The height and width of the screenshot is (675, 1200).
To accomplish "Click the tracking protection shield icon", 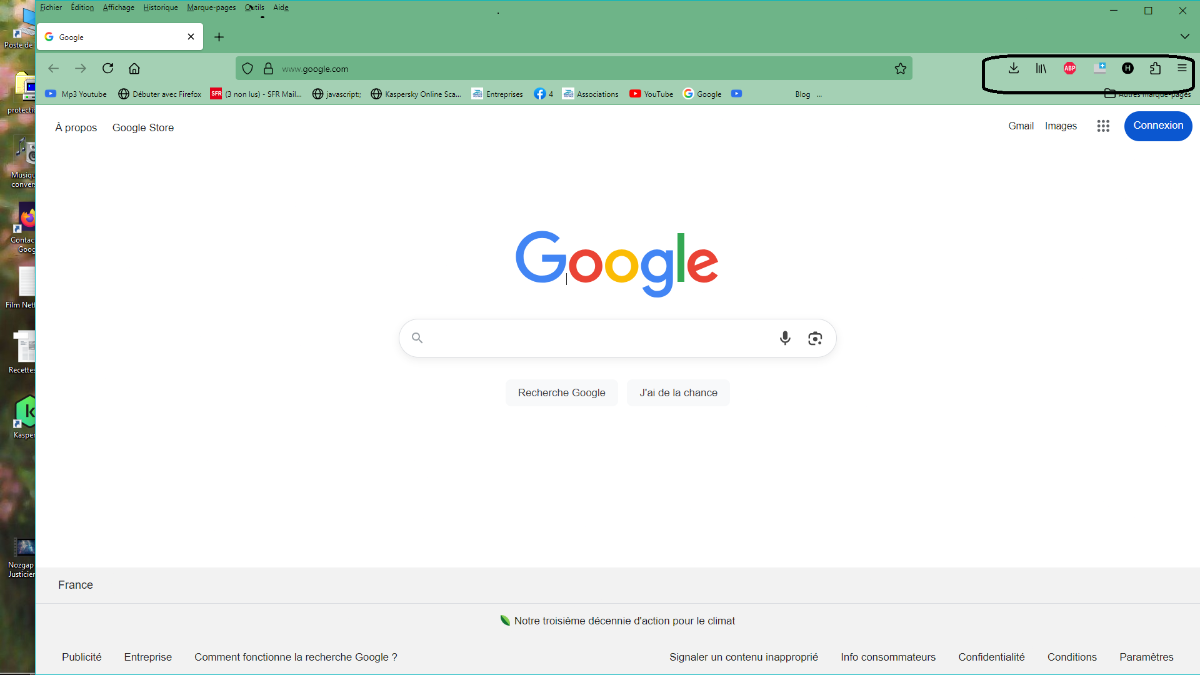I will point(248,69).
